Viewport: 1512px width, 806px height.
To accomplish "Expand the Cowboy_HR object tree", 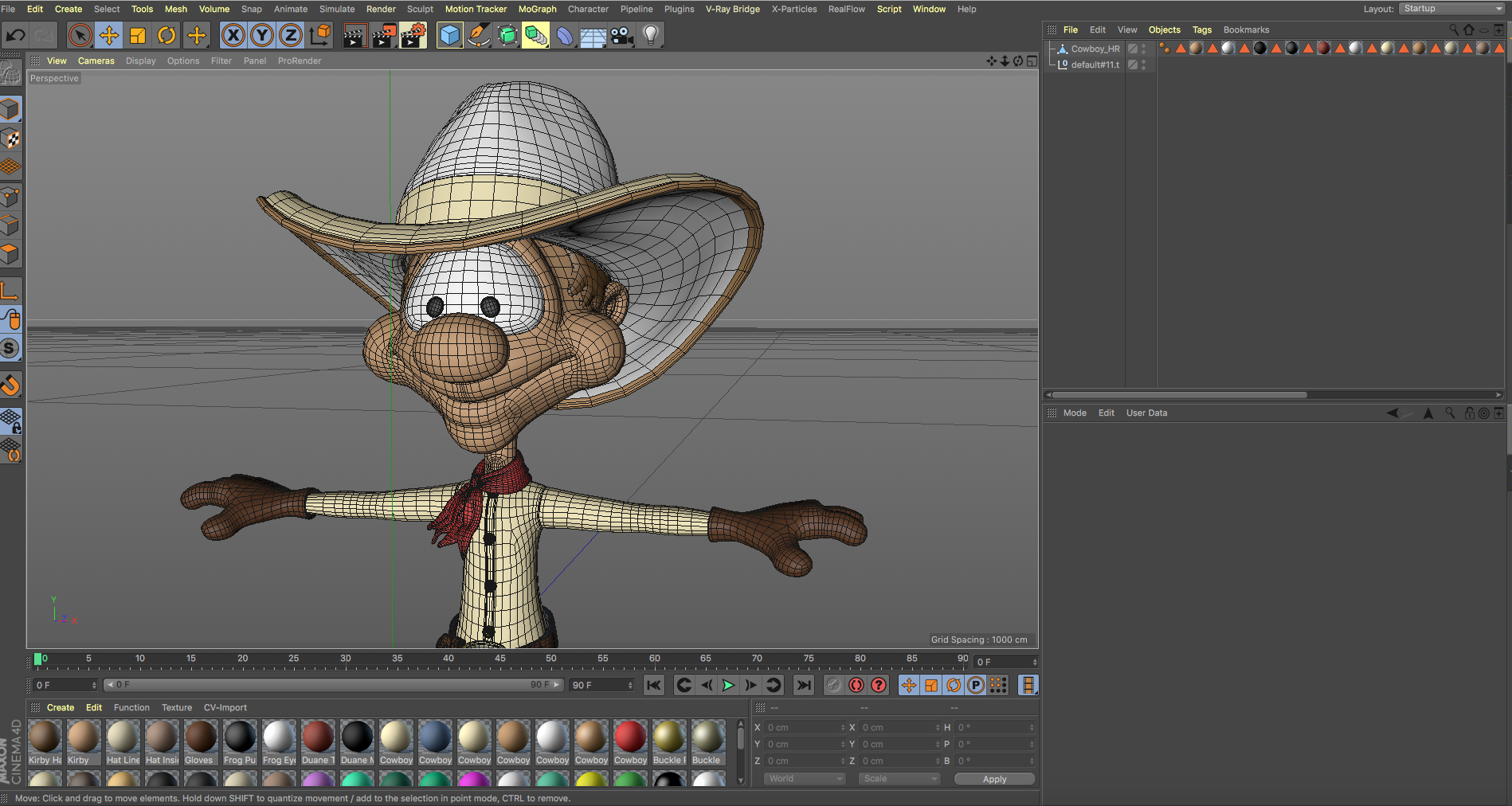I will tap(1052, 49).
